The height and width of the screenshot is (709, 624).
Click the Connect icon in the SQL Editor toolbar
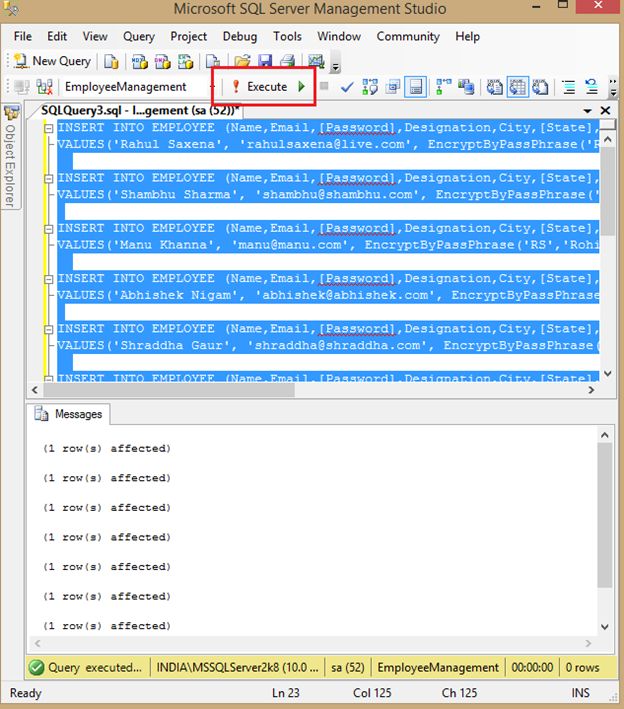coord(22,86)
